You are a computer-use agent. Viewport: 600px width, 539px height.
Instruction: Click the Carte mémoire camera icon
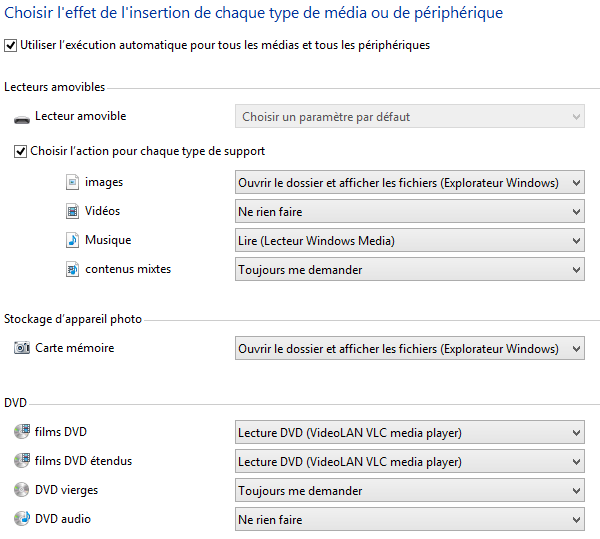22,348
